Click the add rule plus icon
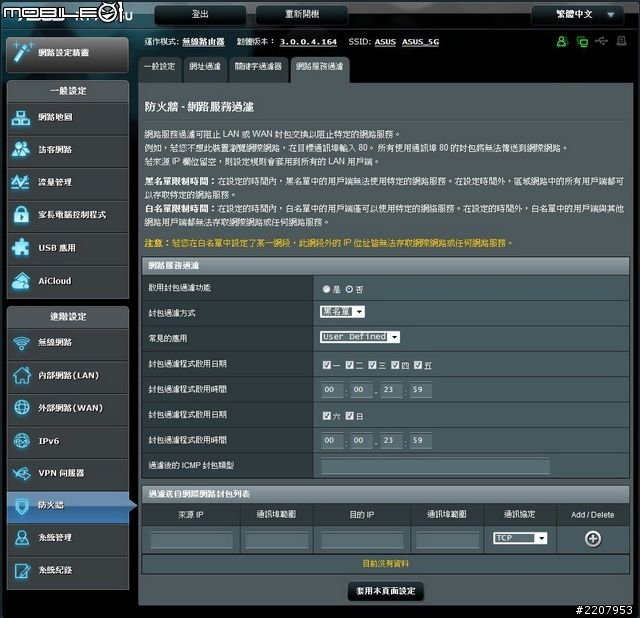The height and width of the screenshot is (618, 640). (x=592, y=539)
